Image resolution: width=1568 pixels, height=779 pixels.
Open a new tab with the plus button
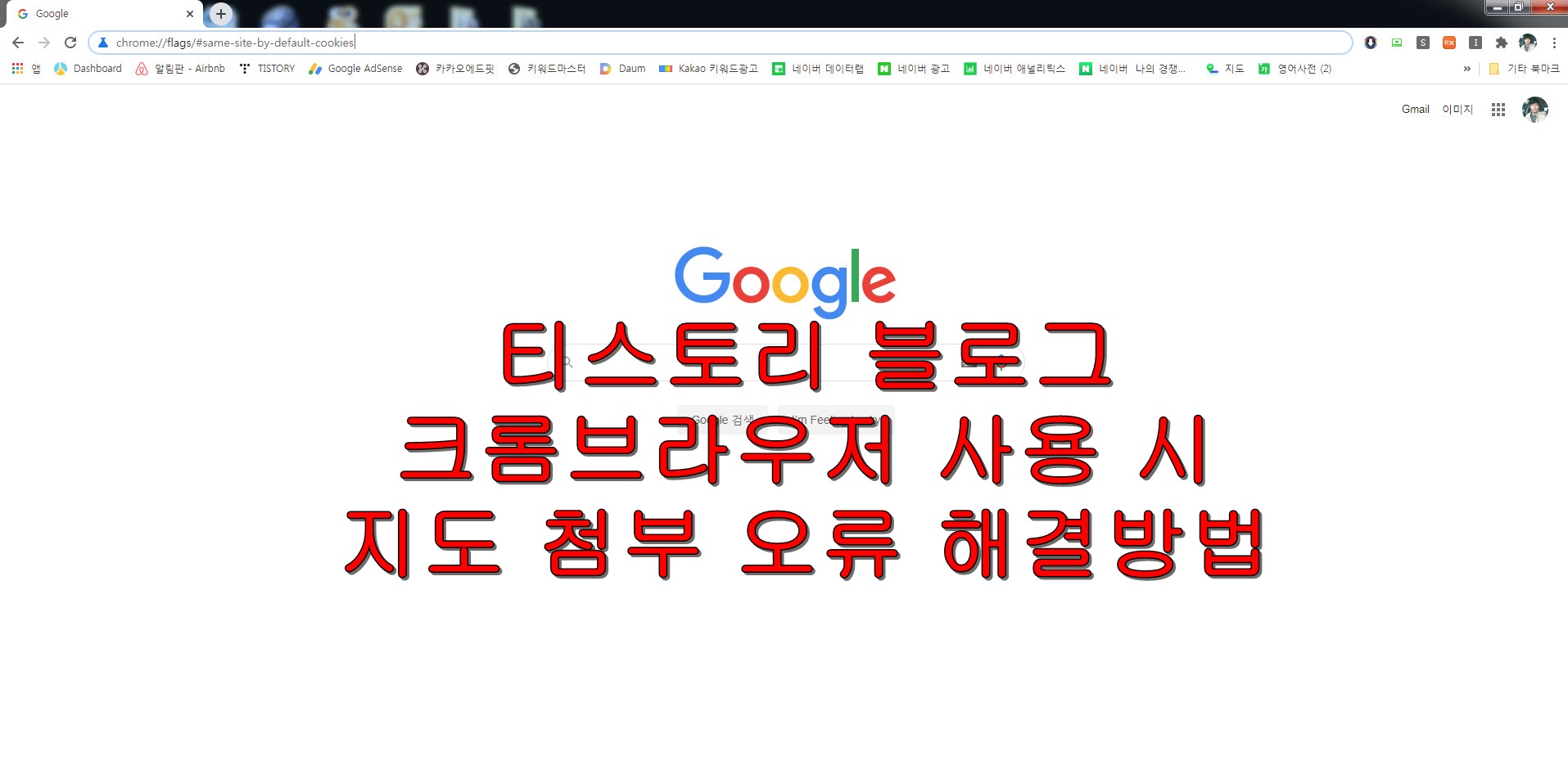click(221, 13)
